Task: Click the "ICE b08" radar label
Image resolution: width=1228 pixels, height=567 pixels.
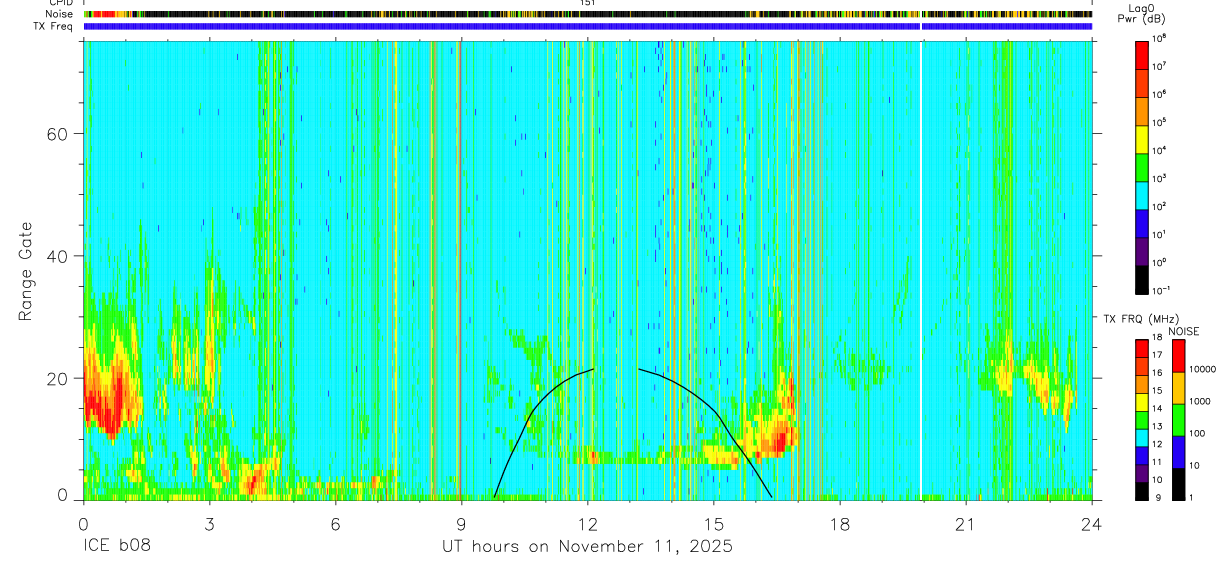Action: 115,547
